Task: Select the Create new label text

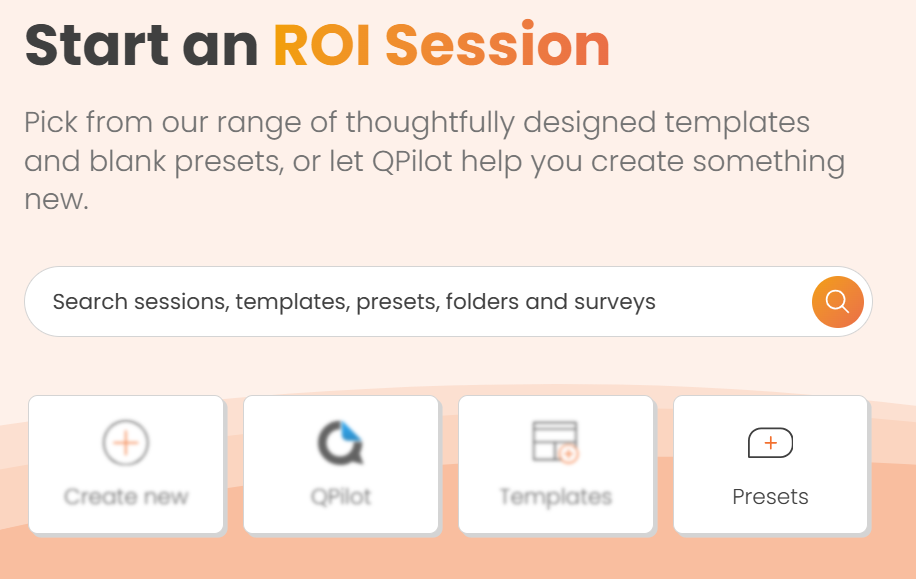Action: [126, 497]
